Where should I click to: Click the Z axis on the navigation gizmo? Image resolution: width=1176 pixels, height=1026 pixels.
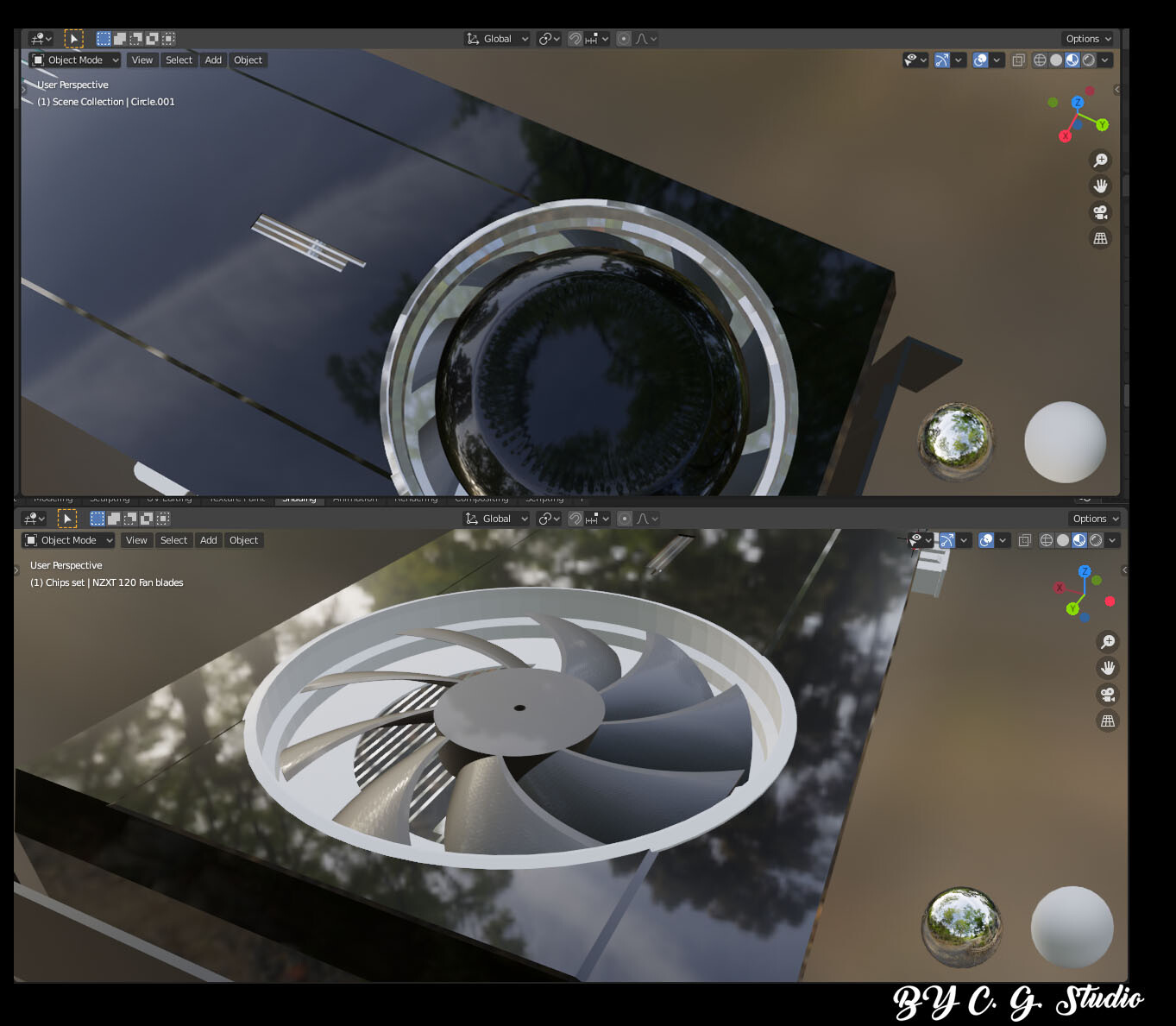point(1077,102)
